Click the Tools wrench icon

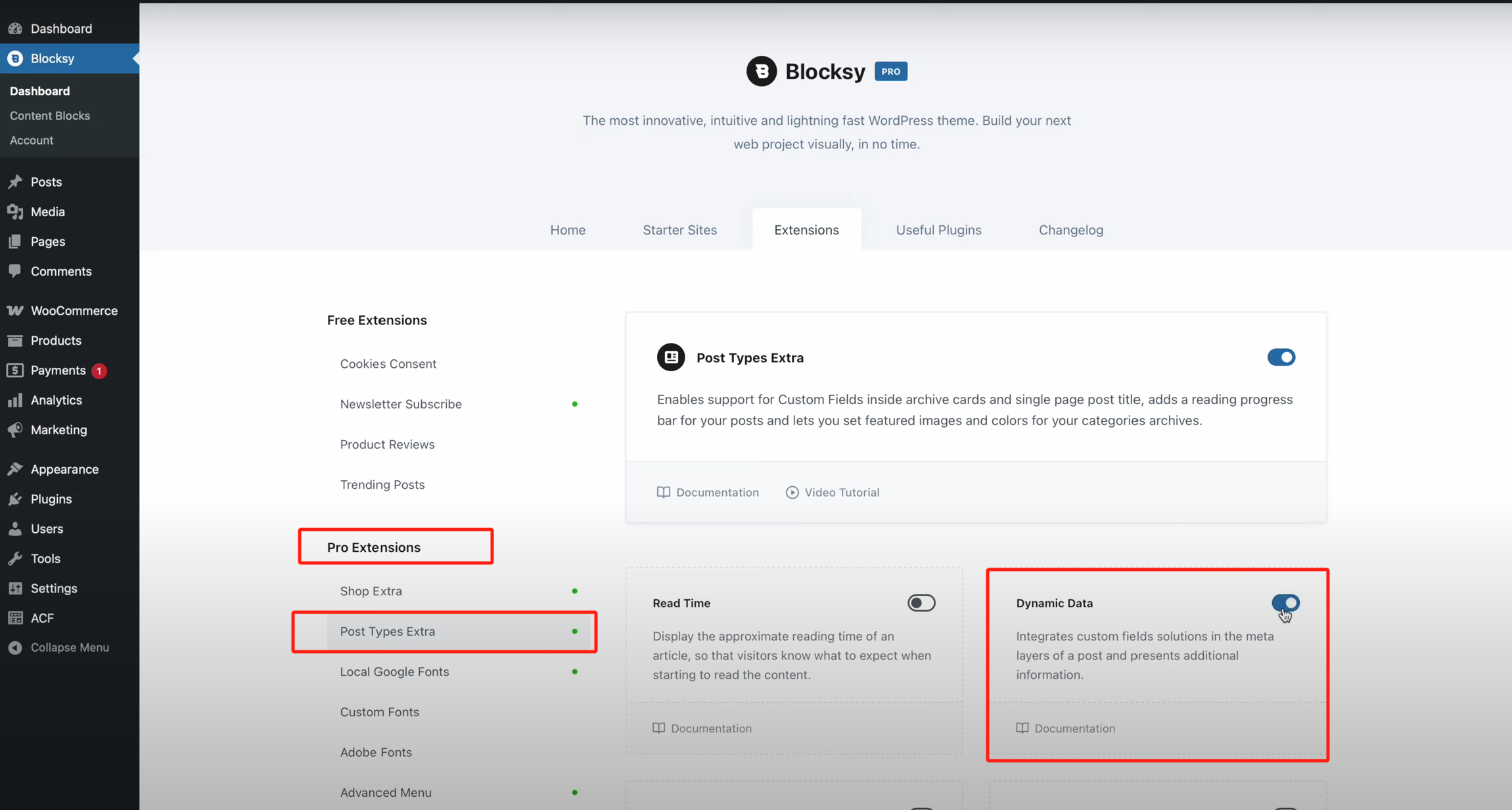[x=15, y=558]
